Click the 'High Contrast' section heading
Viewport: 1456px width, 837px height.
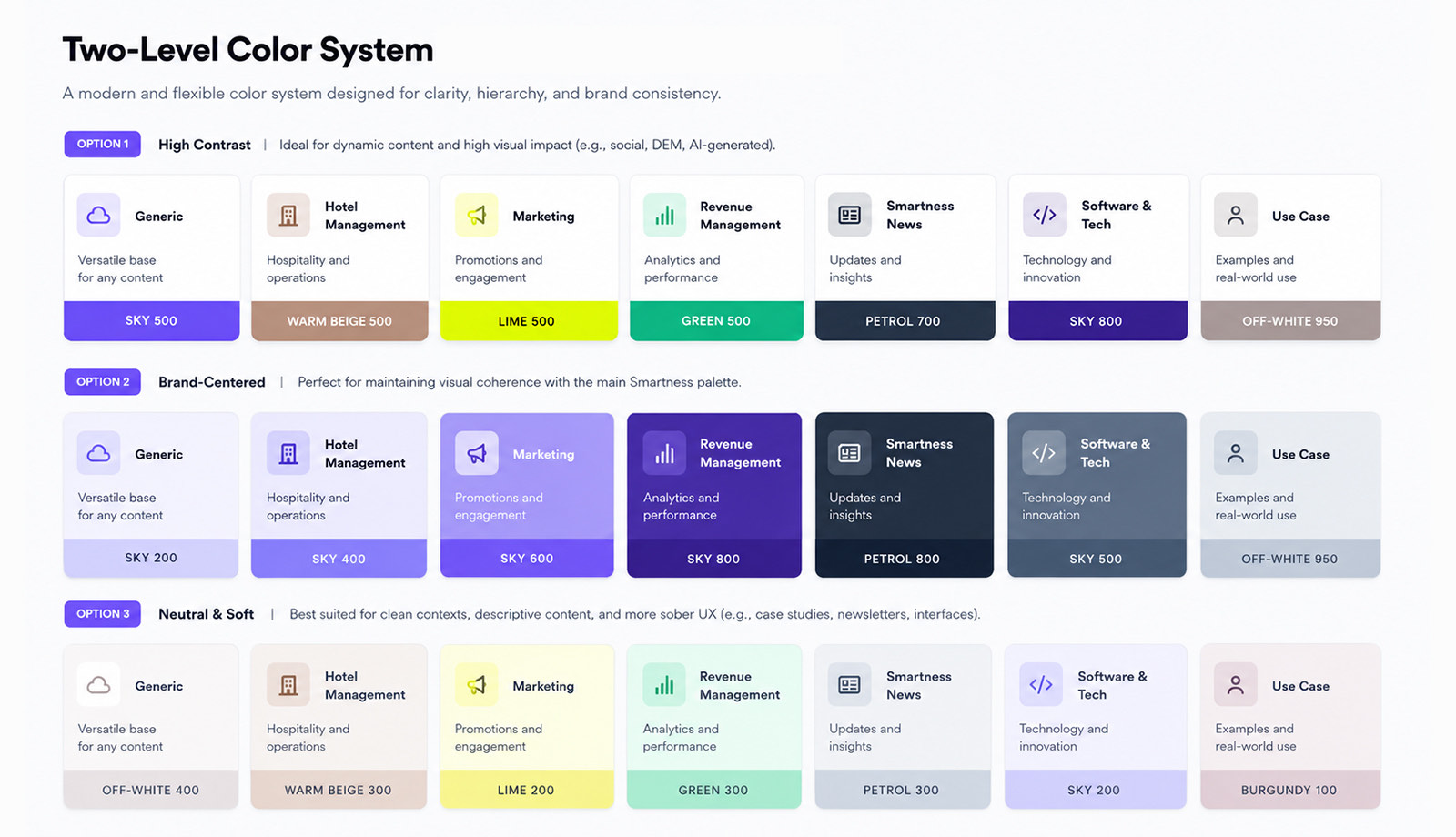tap(205, 145)
